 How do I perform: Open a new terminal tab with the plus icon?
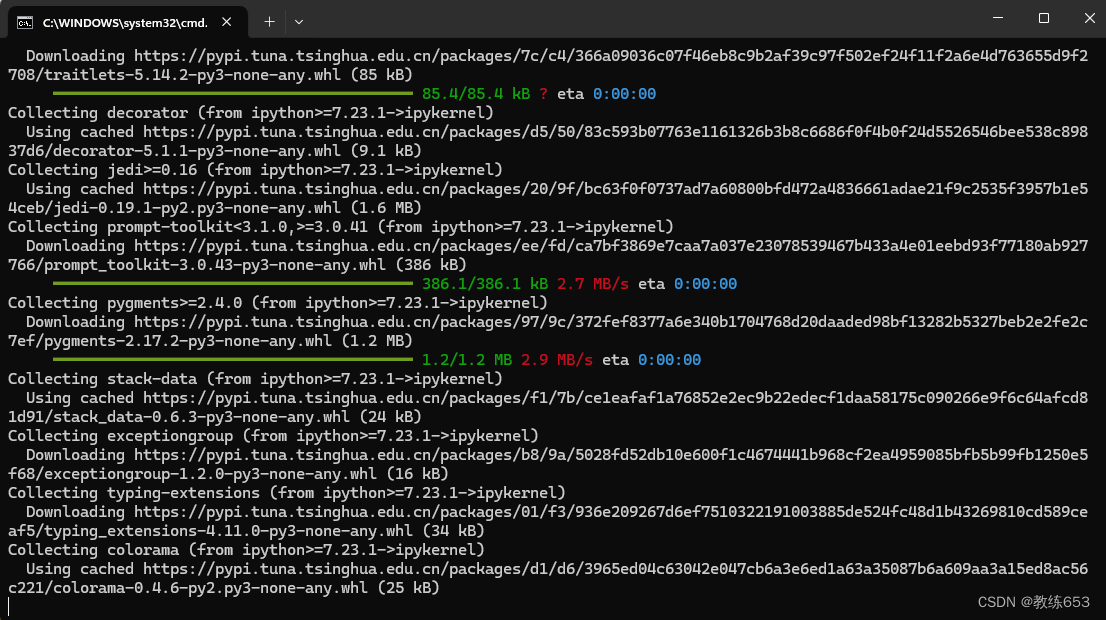(270, 21)
